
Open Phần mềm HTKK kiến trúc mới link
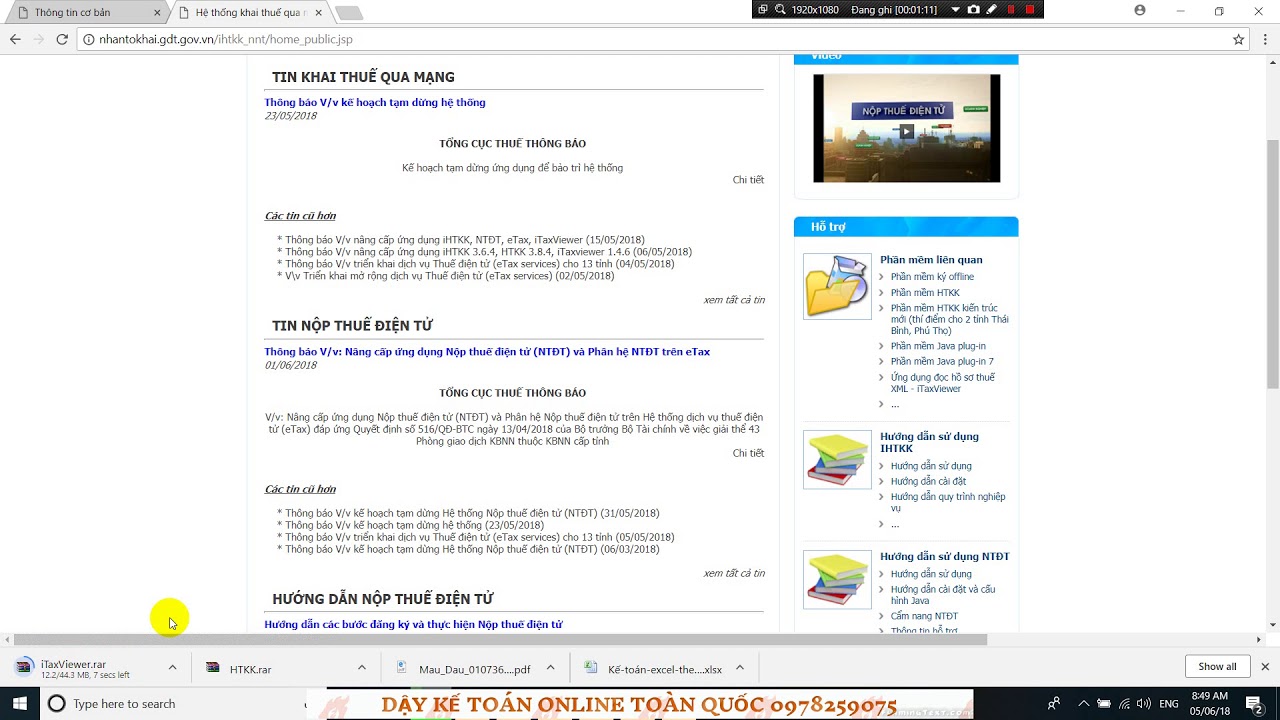(950, 319)
